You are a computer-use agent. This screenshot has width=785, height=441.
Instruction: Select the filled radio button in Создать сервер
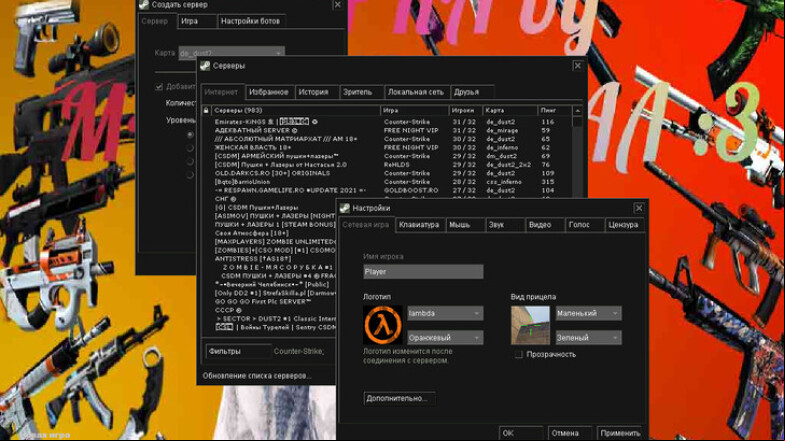coord(190,135)
